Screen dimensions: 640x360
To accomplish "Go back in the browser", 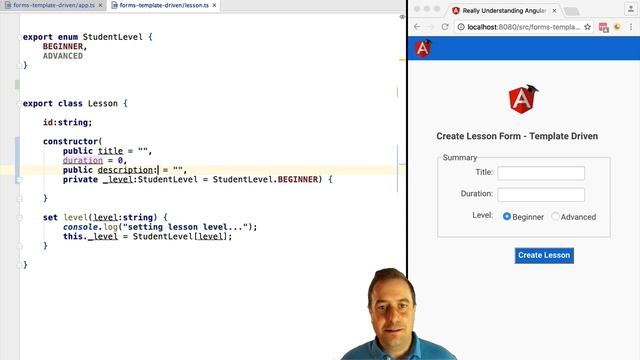I will pyautogui.click(x=417, y=27).
